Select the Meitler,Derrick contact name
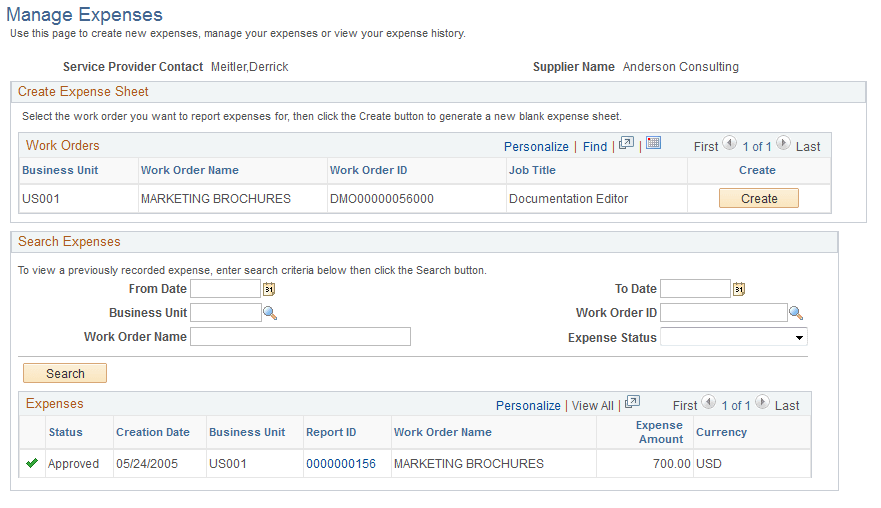Image resolution: width=881 pixels, height=508 pixels. 249,67
